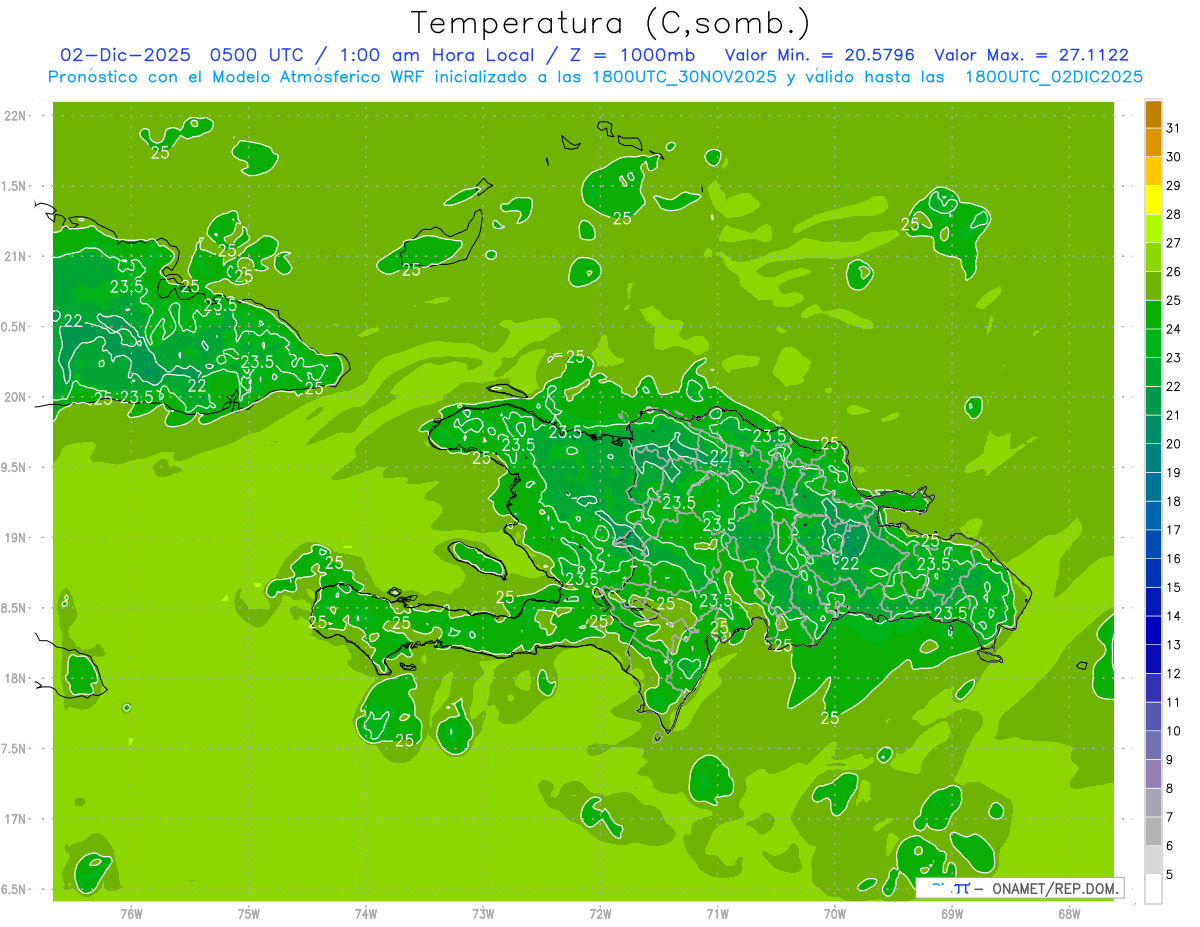Pick the white swatch below label 5

1153,889
